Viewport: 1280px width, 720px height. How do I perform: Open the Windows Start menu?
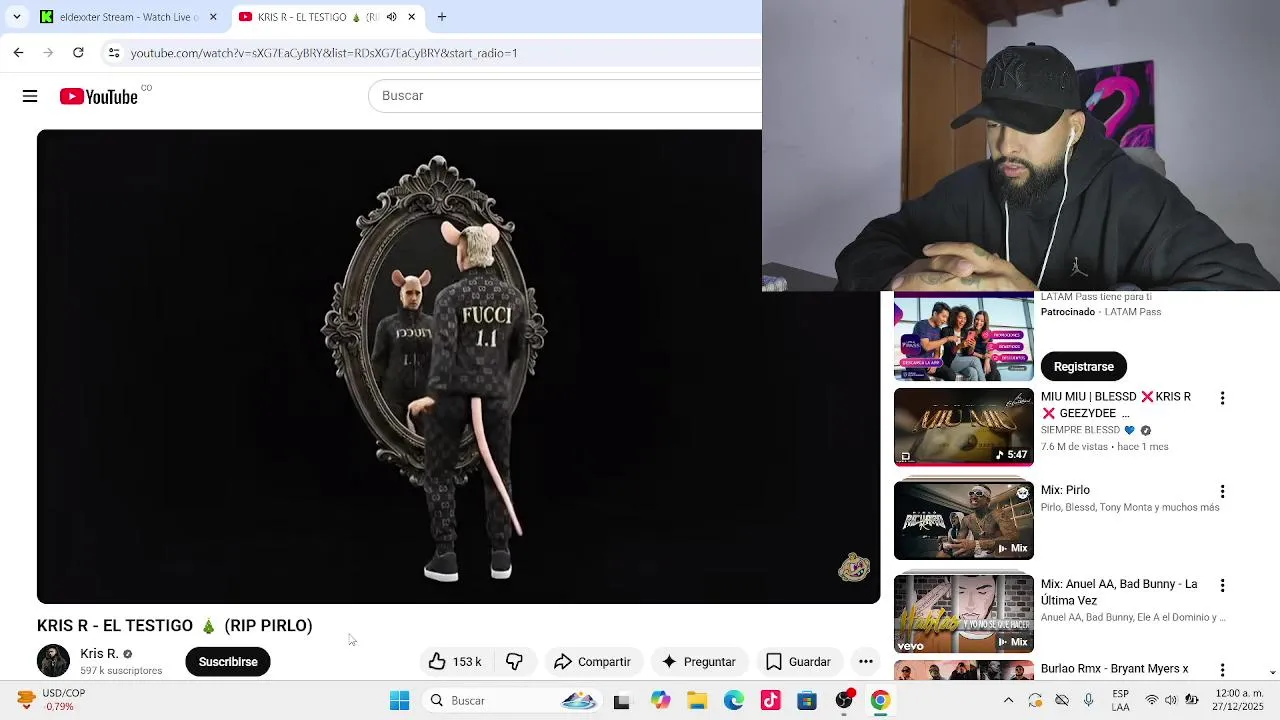coord(399,700)
